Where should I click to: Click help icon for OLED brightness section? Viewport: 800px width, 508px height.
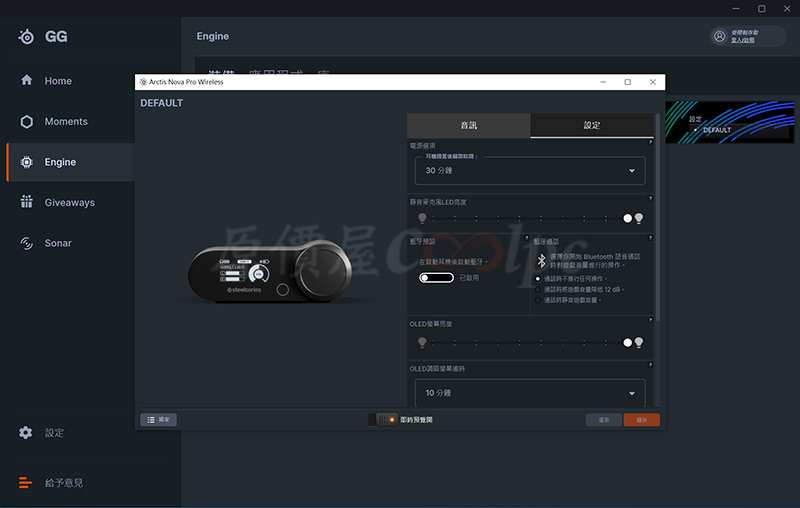pos(650,320)
